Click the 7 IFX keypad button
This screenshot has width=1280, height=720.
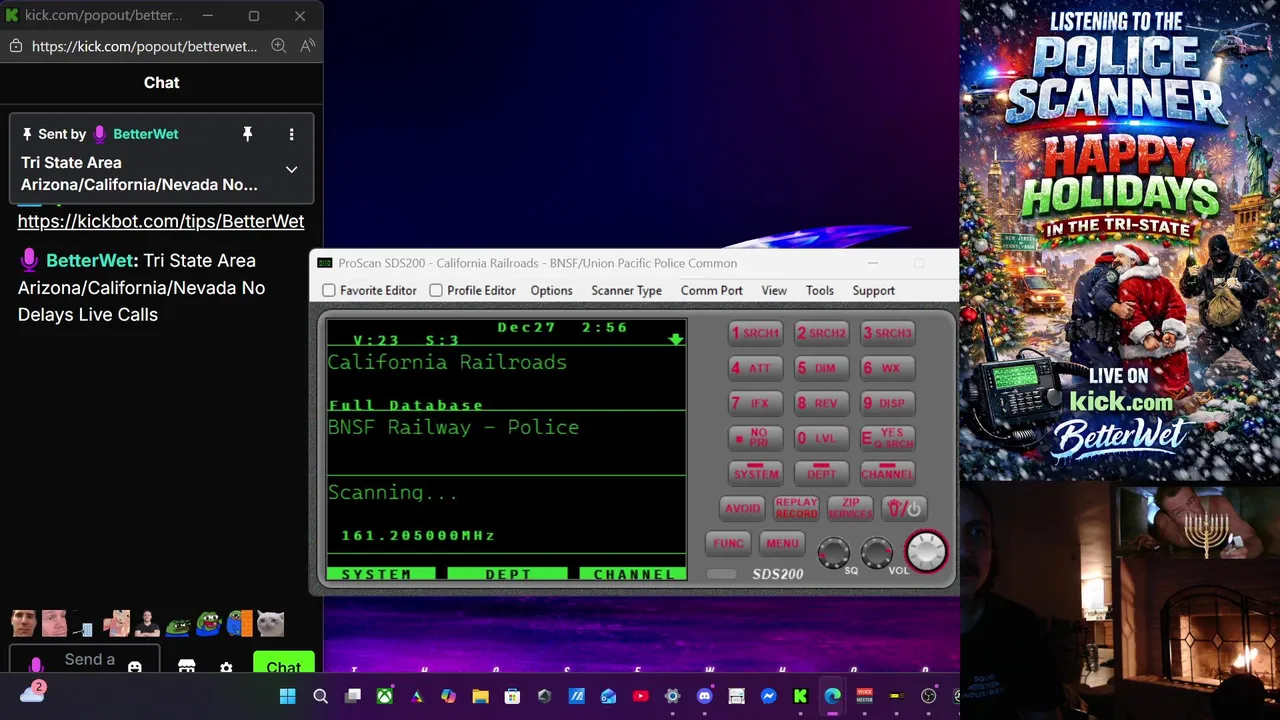click(x=755, y=403)
